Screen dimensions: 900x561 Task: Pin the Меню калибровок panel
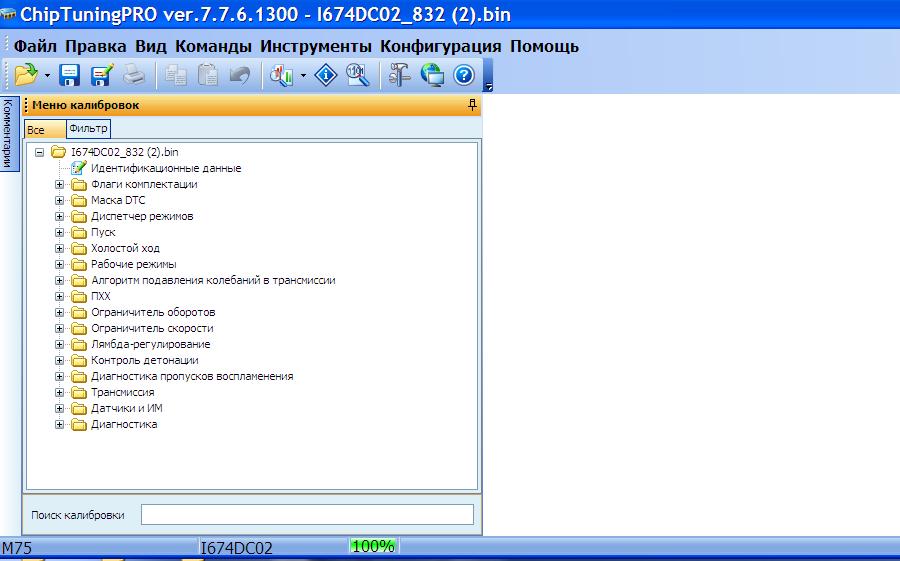click(472, 105)
